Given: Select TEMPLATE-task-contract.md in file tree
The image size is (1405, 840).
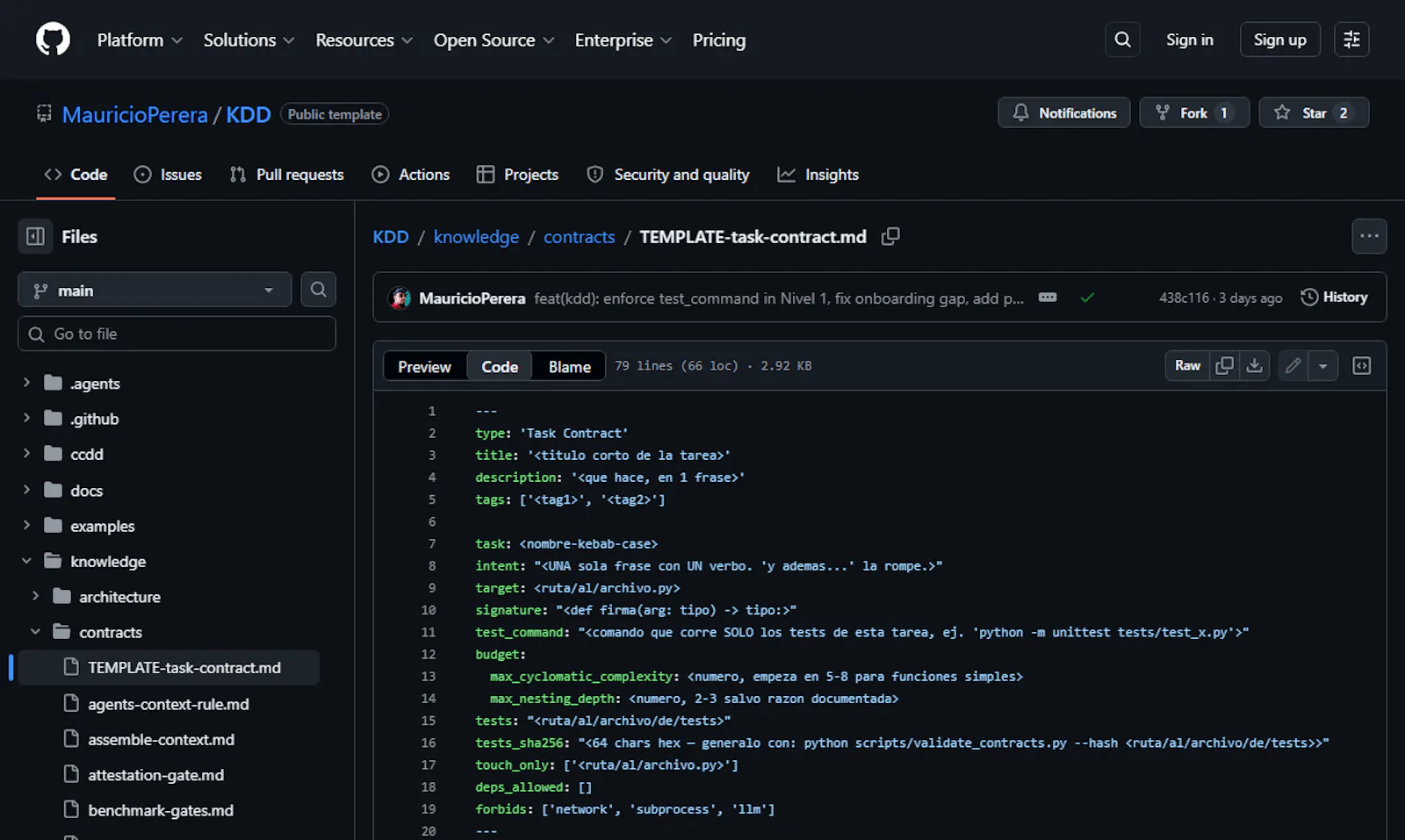Looking at the screenshot, I should [169, 668].
